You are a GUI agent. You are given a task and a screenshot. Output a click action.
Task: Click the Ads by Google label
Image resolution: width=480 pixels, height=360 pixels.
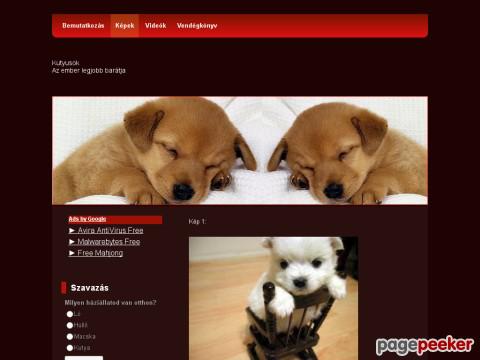point(87,219)
